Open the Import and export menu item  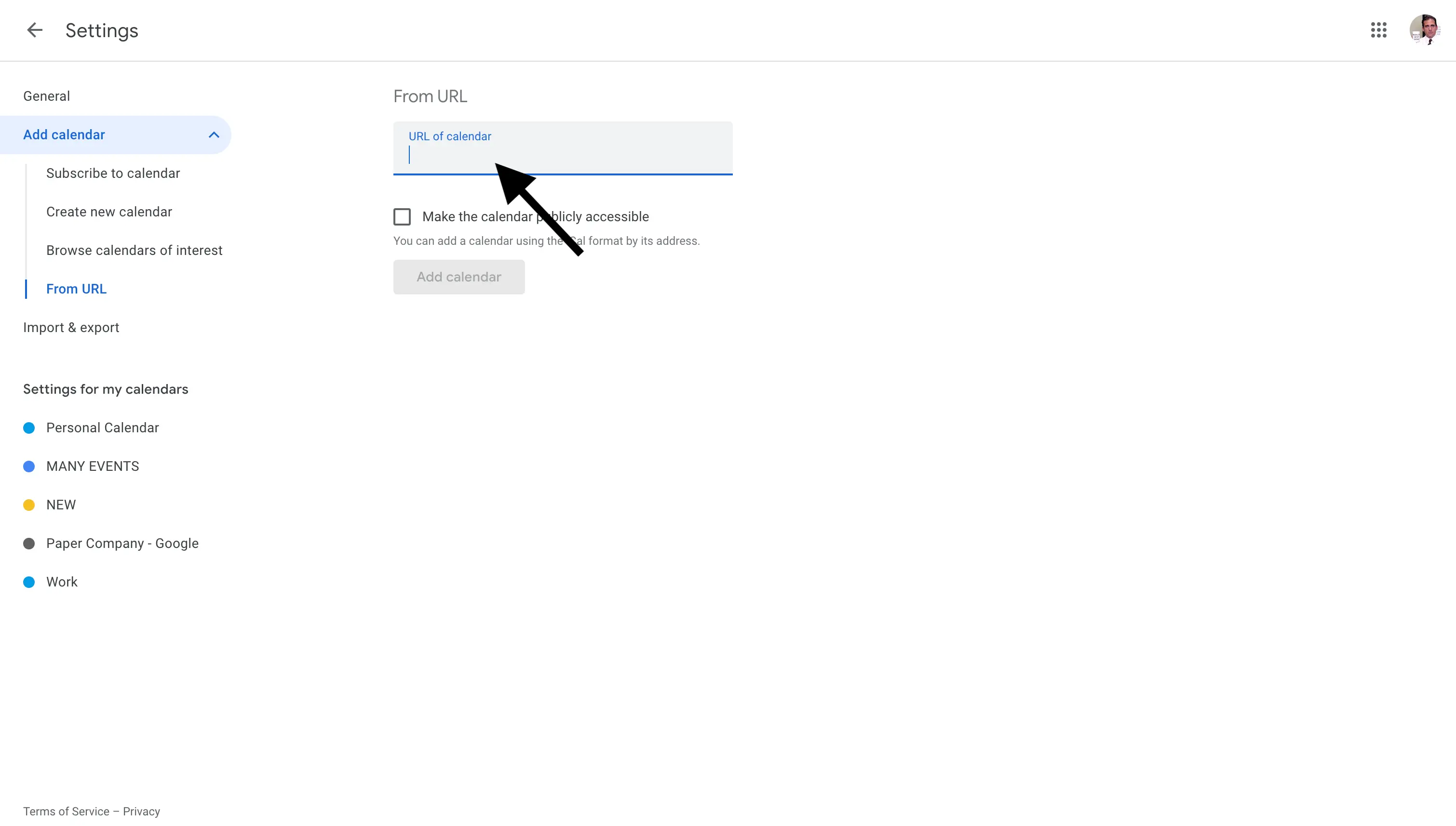click(x=71, y=327)
